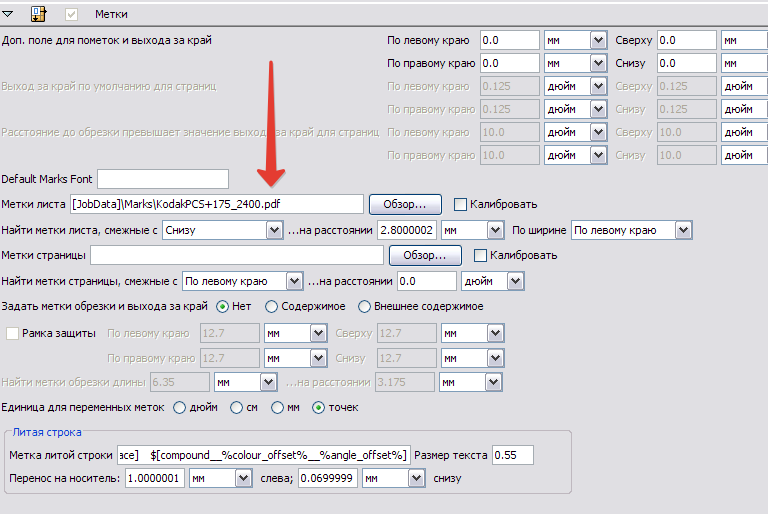The height and width of the screenshot is (514, 768).
Task: Click page marks distance field 0.0
Action: 427,281
